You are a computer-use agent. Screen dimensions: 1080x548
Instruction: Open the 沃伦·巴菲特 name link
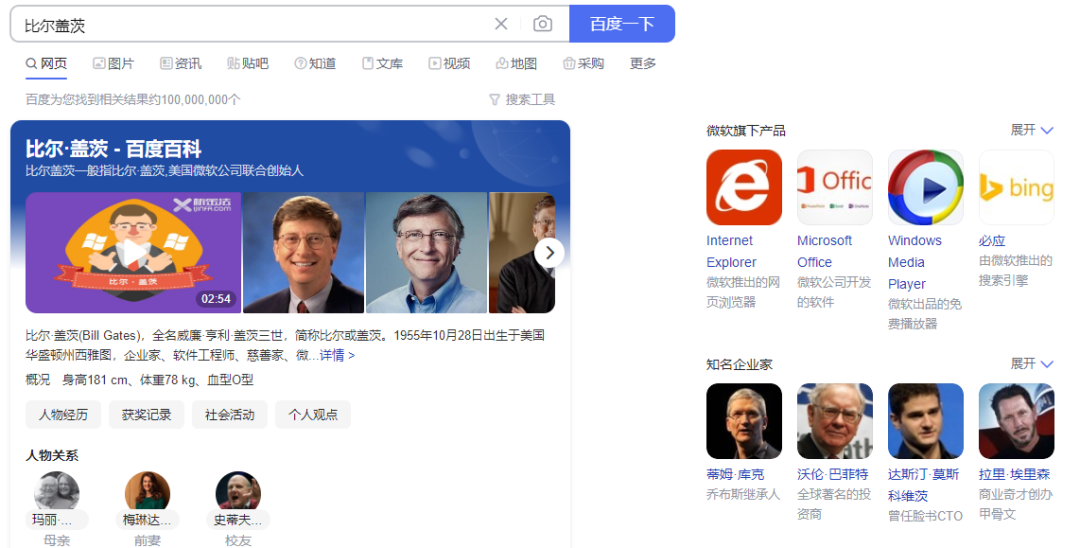(833, 474)
